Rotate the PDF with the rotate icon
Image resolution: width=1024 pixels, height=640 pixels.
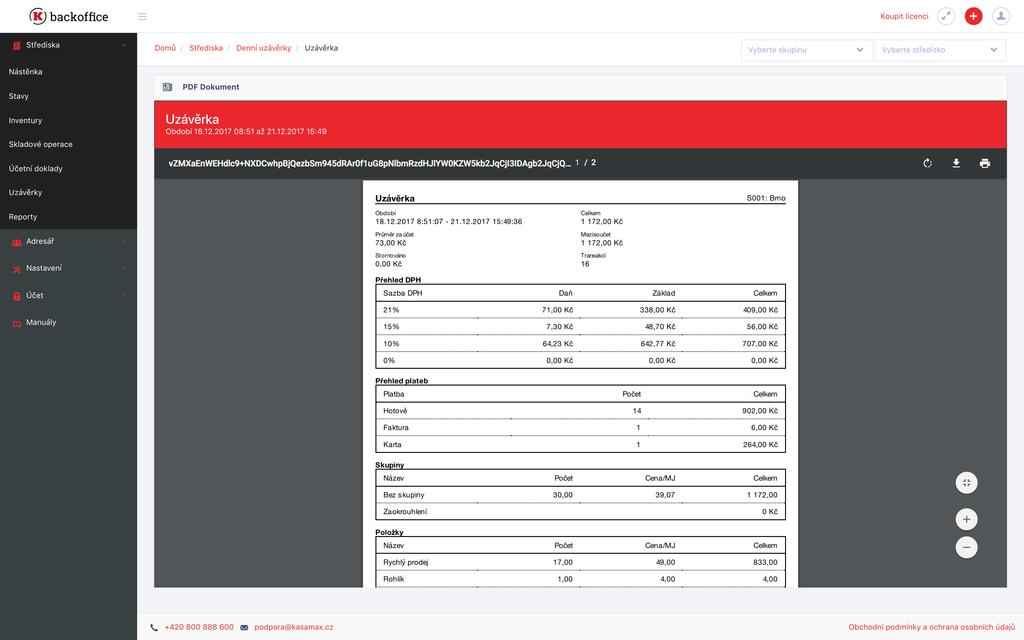point(927,163)
